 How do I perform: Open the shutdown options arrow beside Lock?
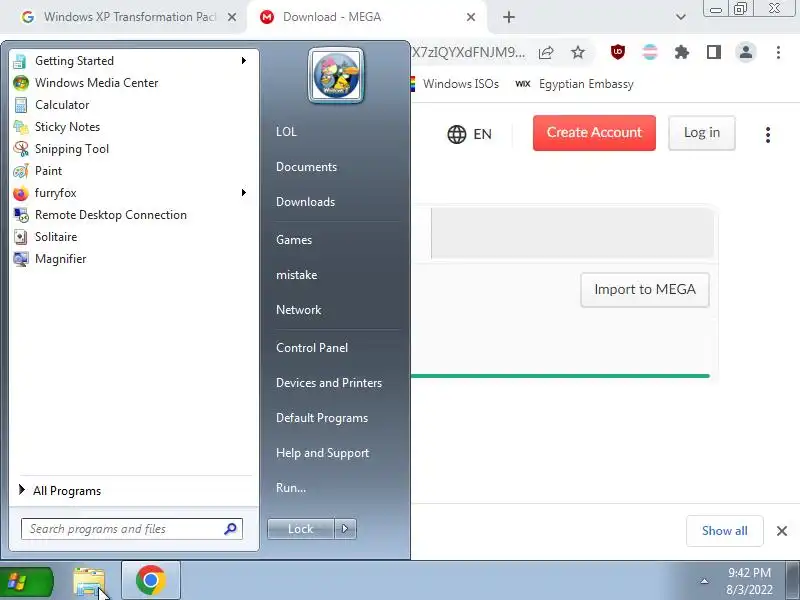coord(345,529)
